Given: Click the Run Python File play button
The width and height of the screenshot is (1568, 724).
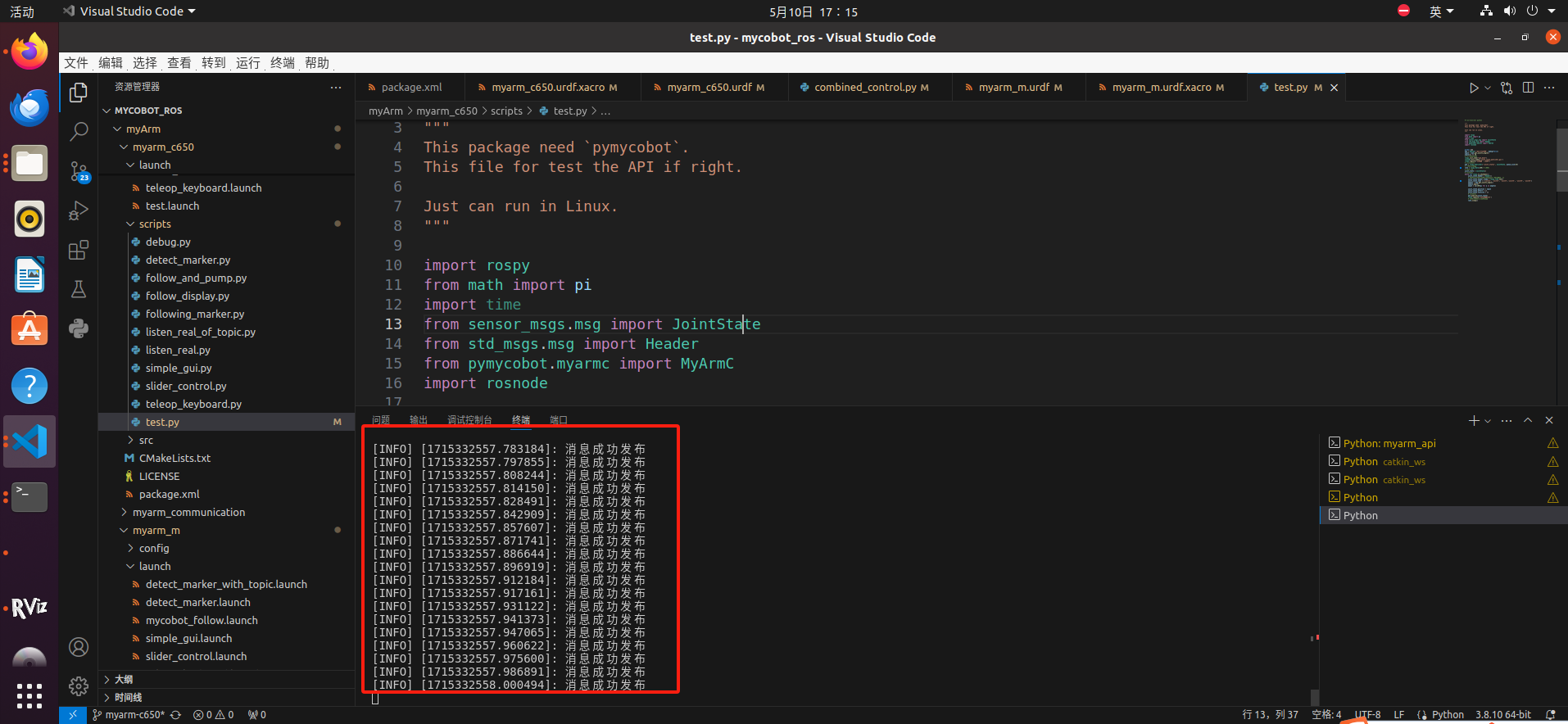Looking at the screenshot, I should coord(1473,88).
